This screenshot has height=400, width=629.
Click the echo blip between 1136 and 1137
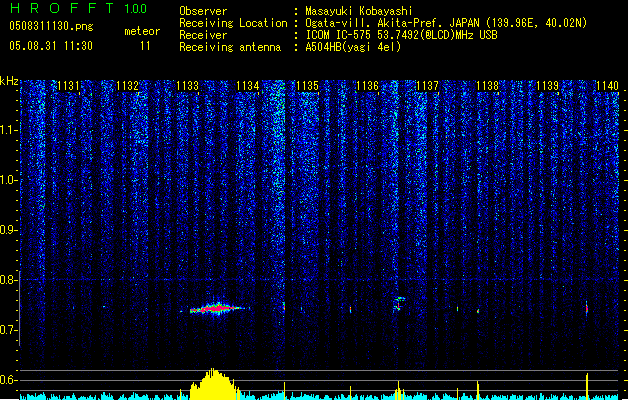398,304
